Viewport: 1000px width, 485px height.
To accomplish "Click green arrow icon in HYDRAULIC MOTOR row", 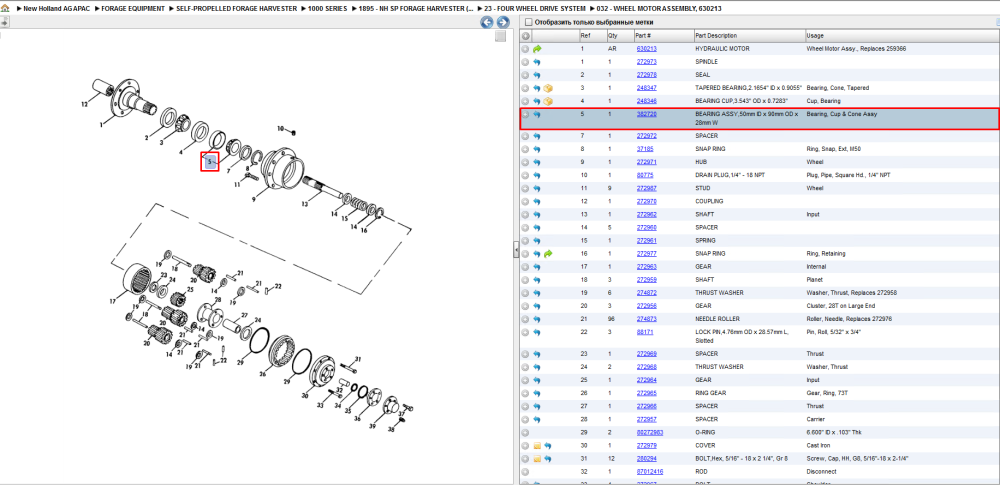I will click(x=537, y=48).
